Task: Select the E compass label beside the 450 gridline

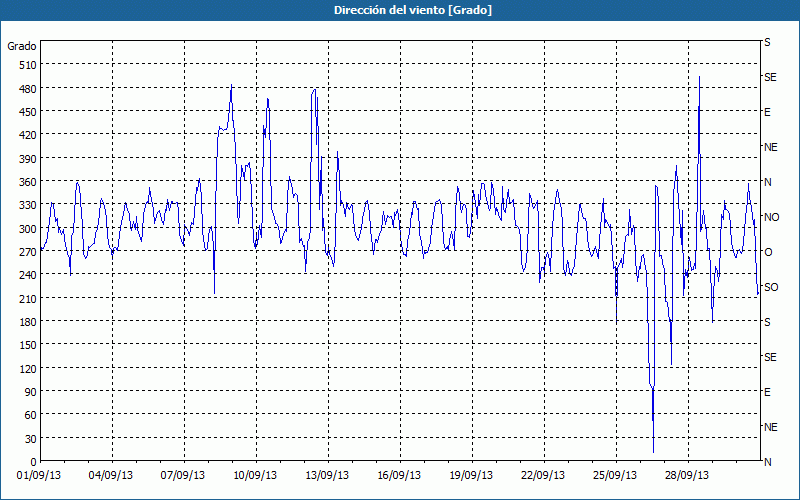Action: (x=767, y=112)
